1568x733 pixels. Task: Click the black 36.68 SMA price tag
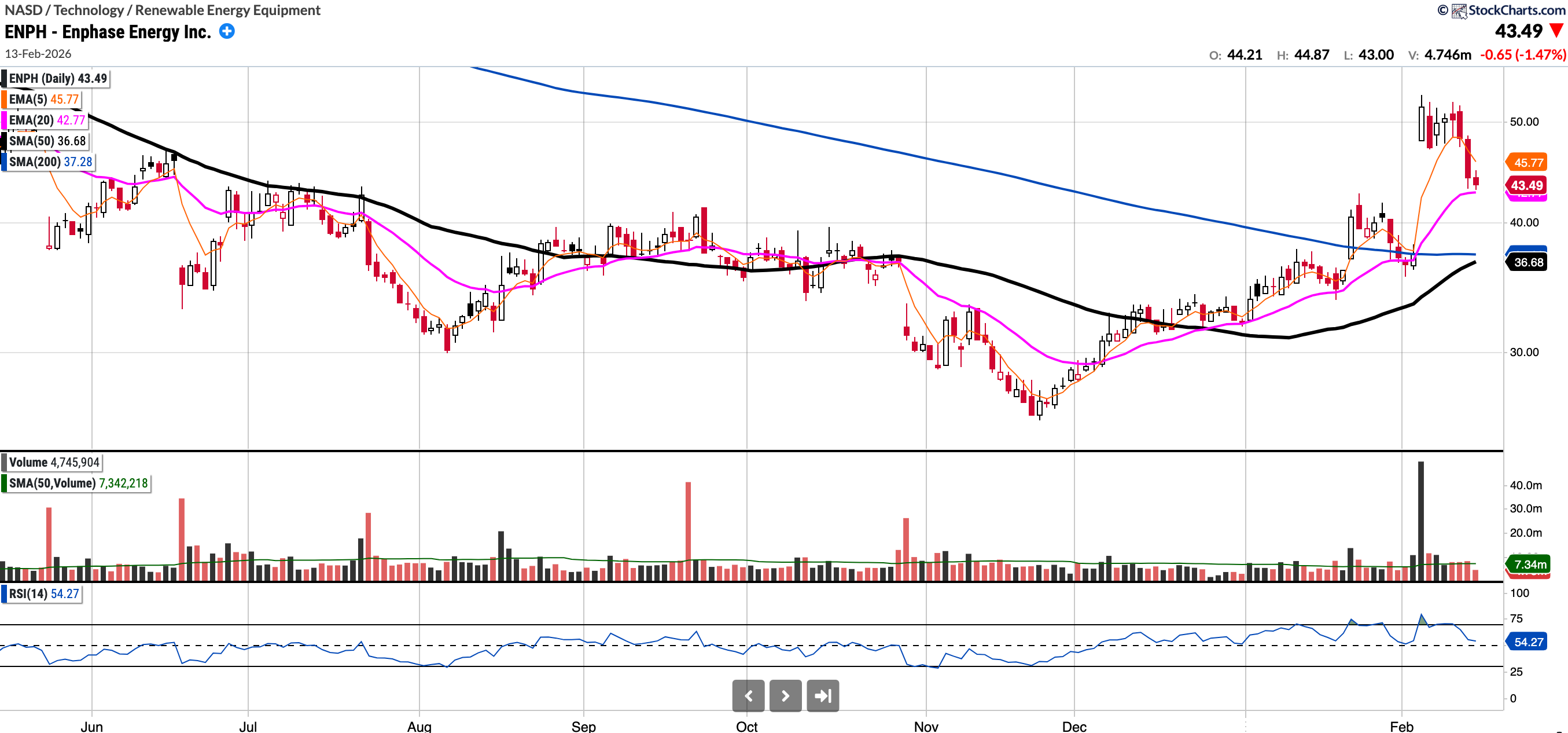[1528, 263]
